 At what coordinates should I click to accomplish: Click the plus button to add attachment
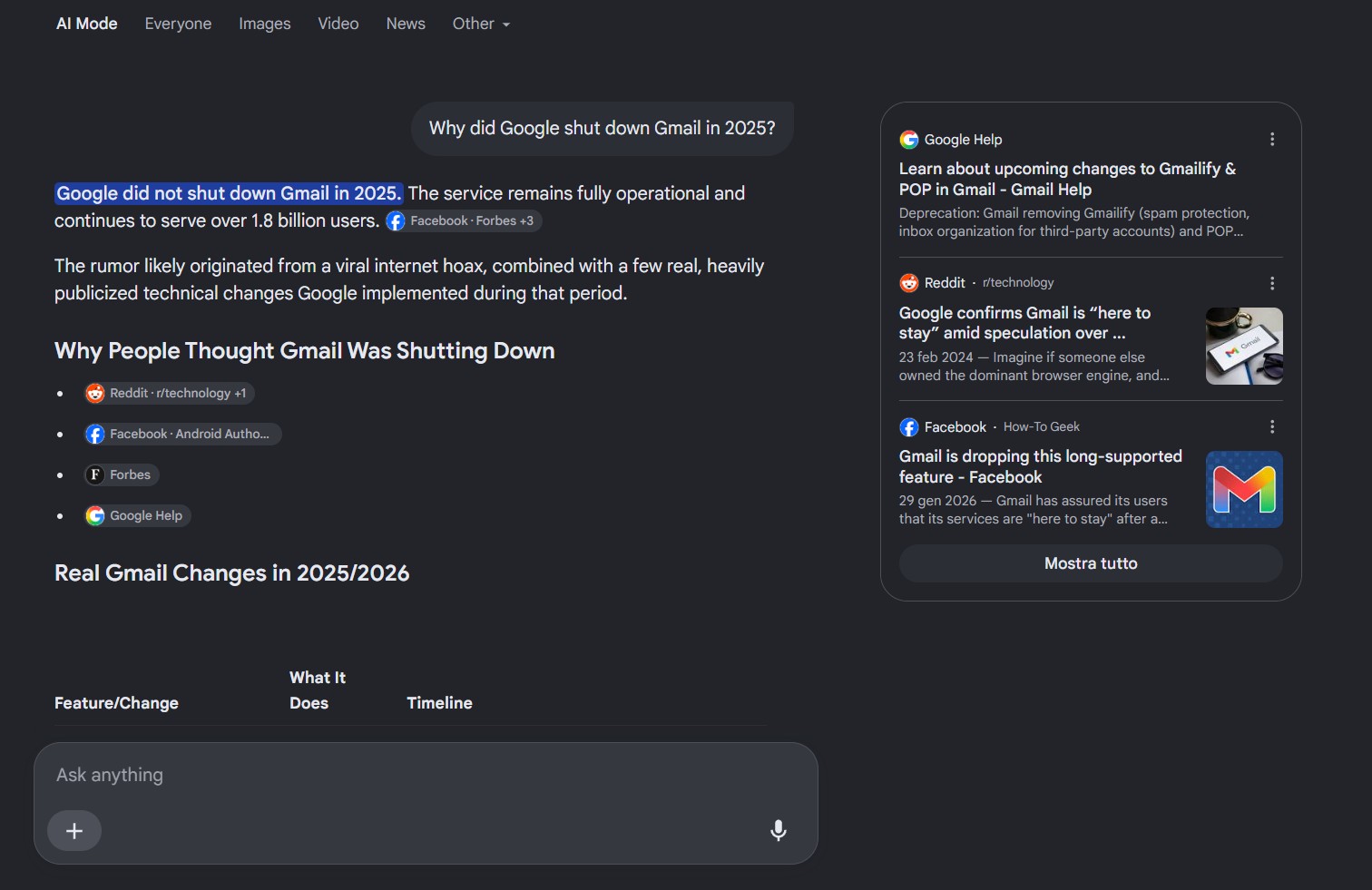point(74,830)
